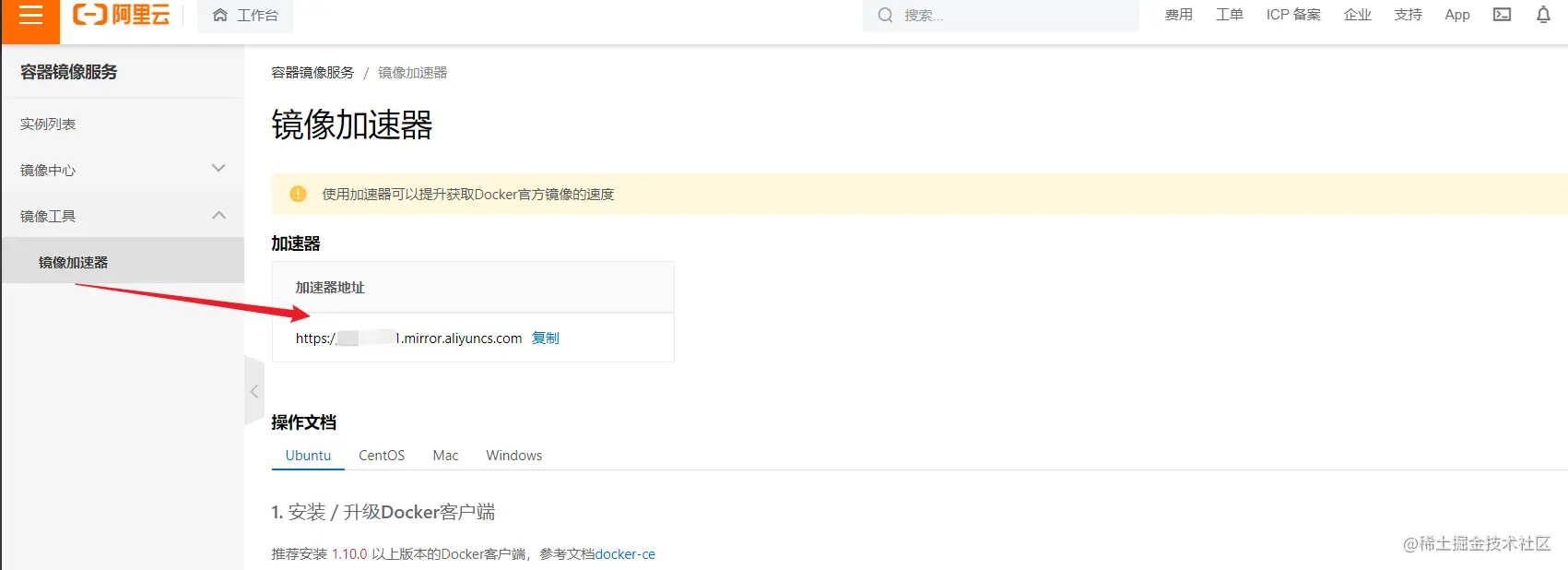Click the 工作台 home icon
The width and height of the screenshot is (1568, 570).
[220, 16]
